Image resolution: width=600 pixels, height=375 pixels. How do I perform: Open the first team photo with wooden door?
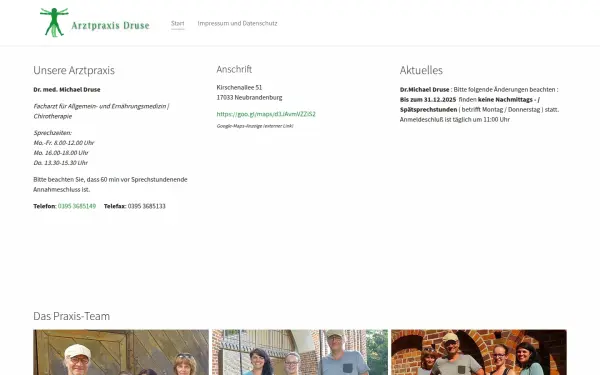pos(121,352)
